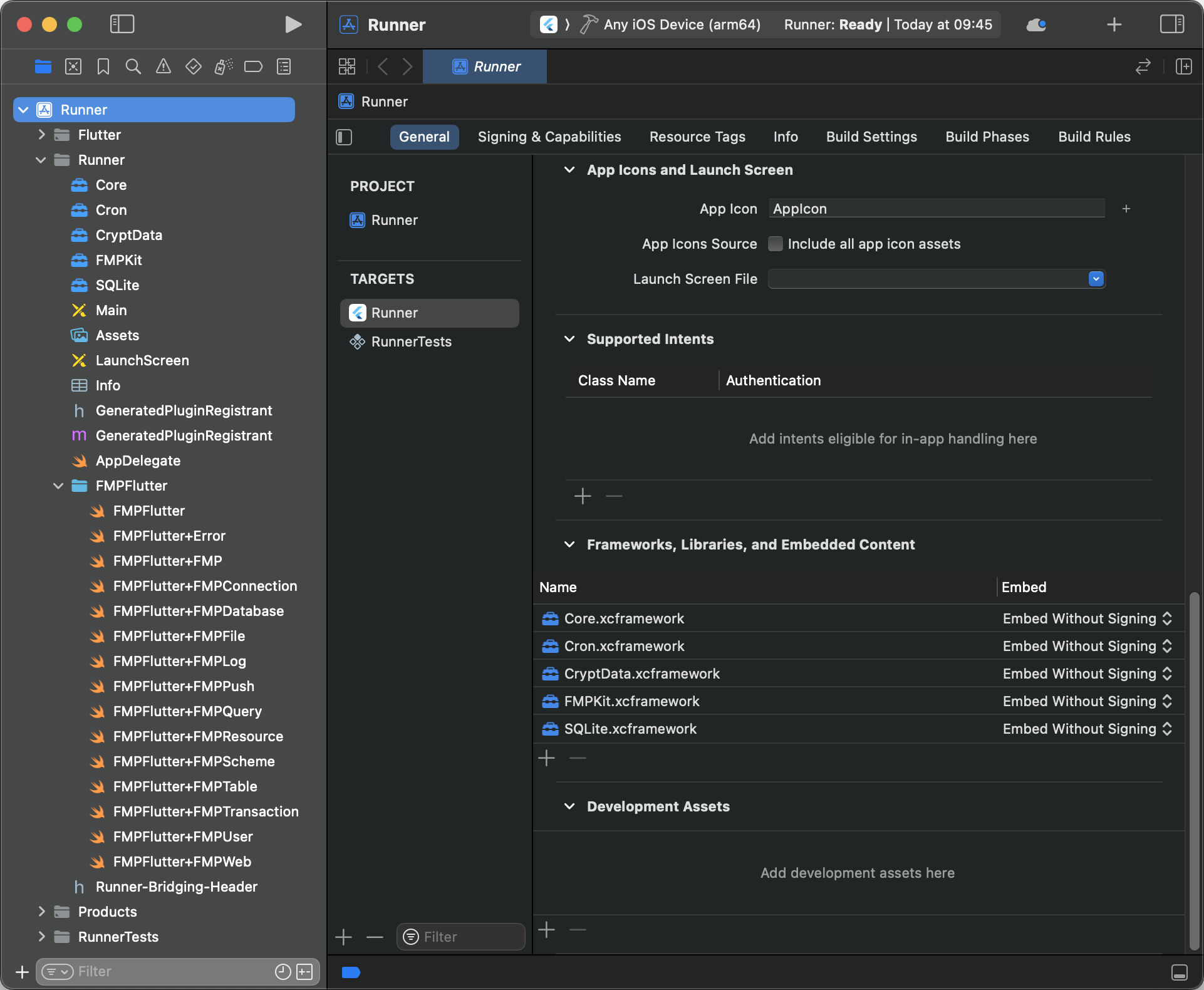The height and width of the screenshot is (990, 1204).
Task: Open the Breakpoint navigator
Action: [x=253, y=66]
